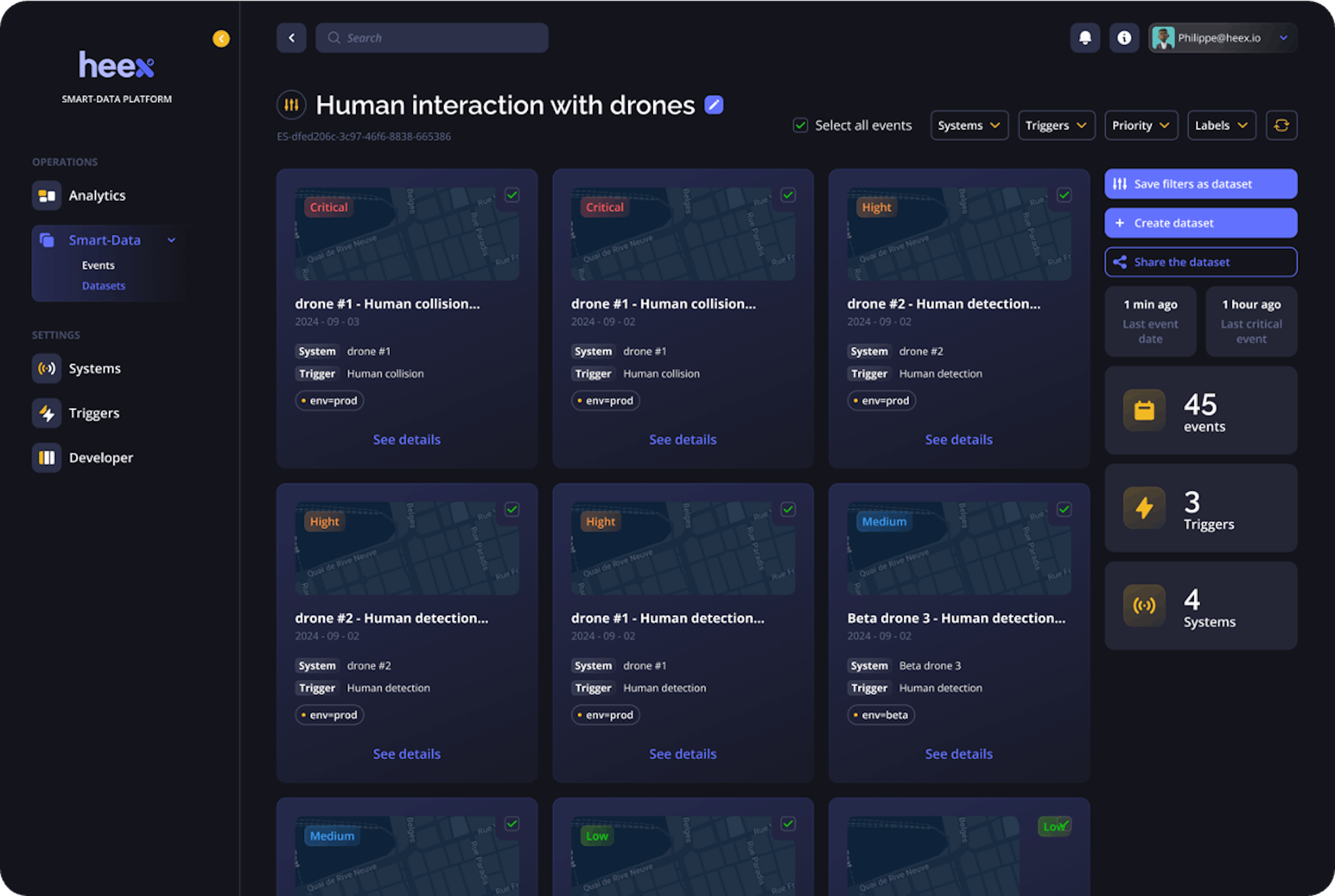Screen dimensions: 1335x896
Task: Click See details on the drone #2 detection card
Action: coord(407,754)
